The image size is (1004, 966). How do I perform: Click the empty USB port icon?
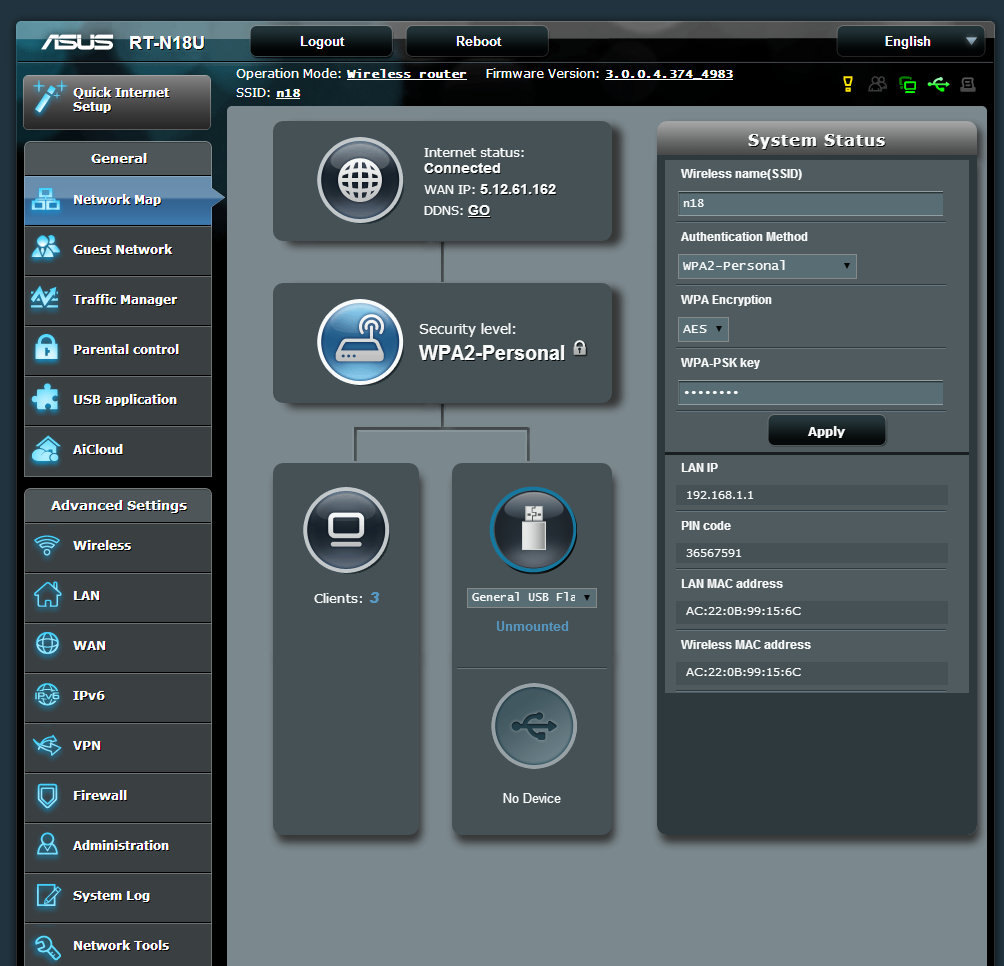(x=533, y=727)
